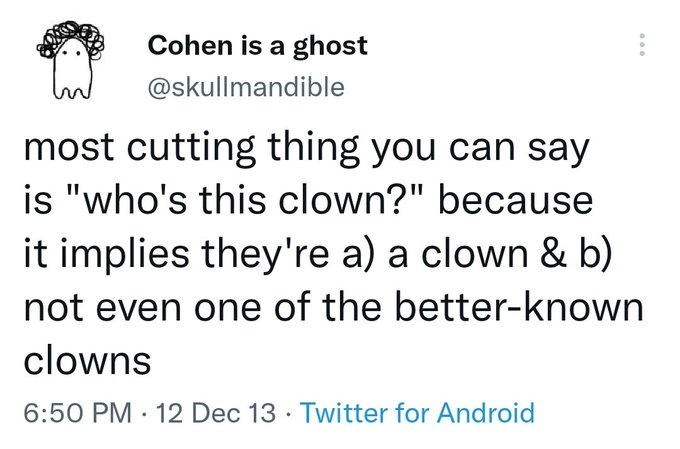Click the tweet's first line "most cutting thing"
Screen dimensions: 680x449
pyautogui.click(x=172, y=151)
